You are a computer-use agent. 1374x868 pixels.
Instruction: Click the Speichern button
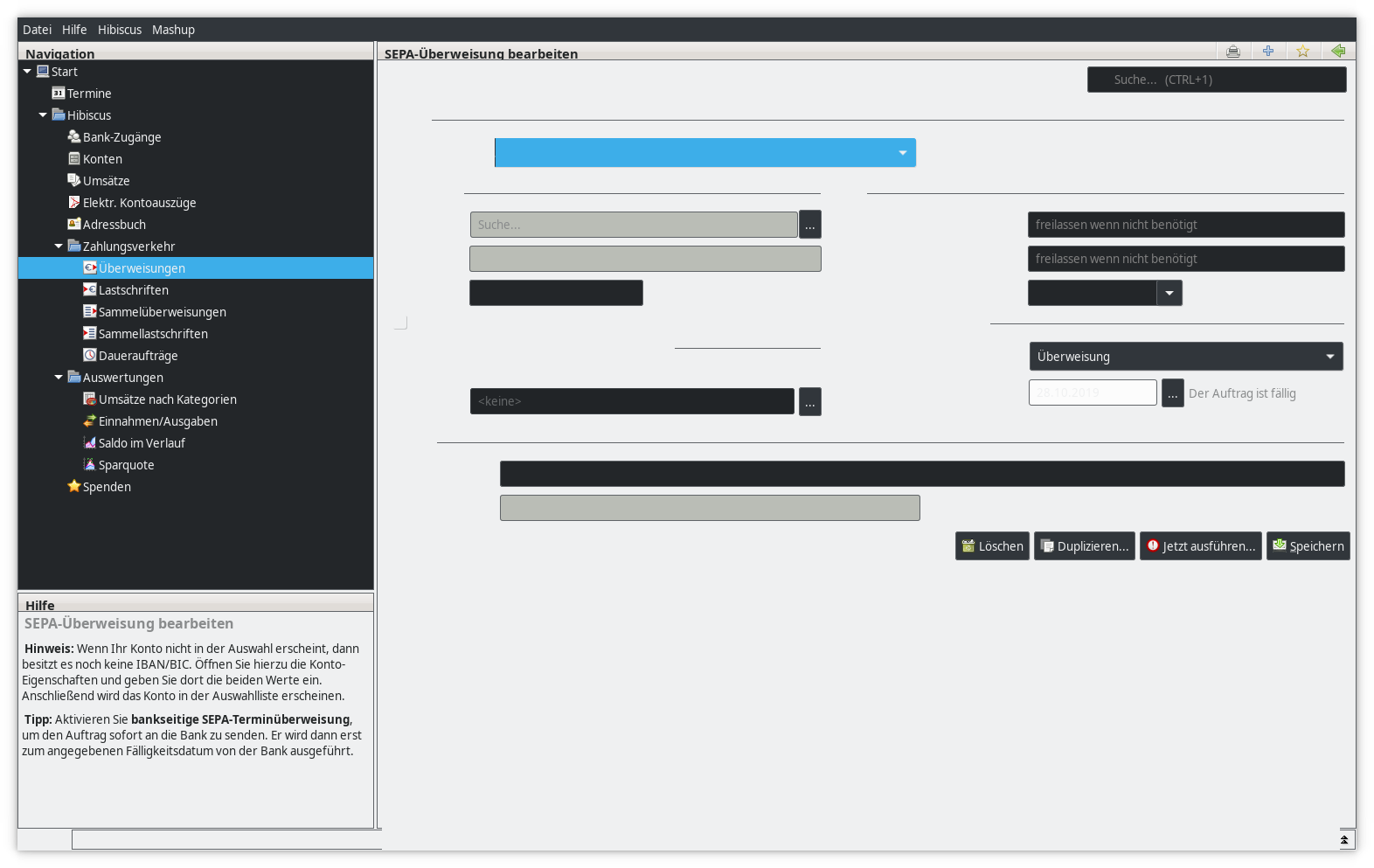tap(1308, 546)
